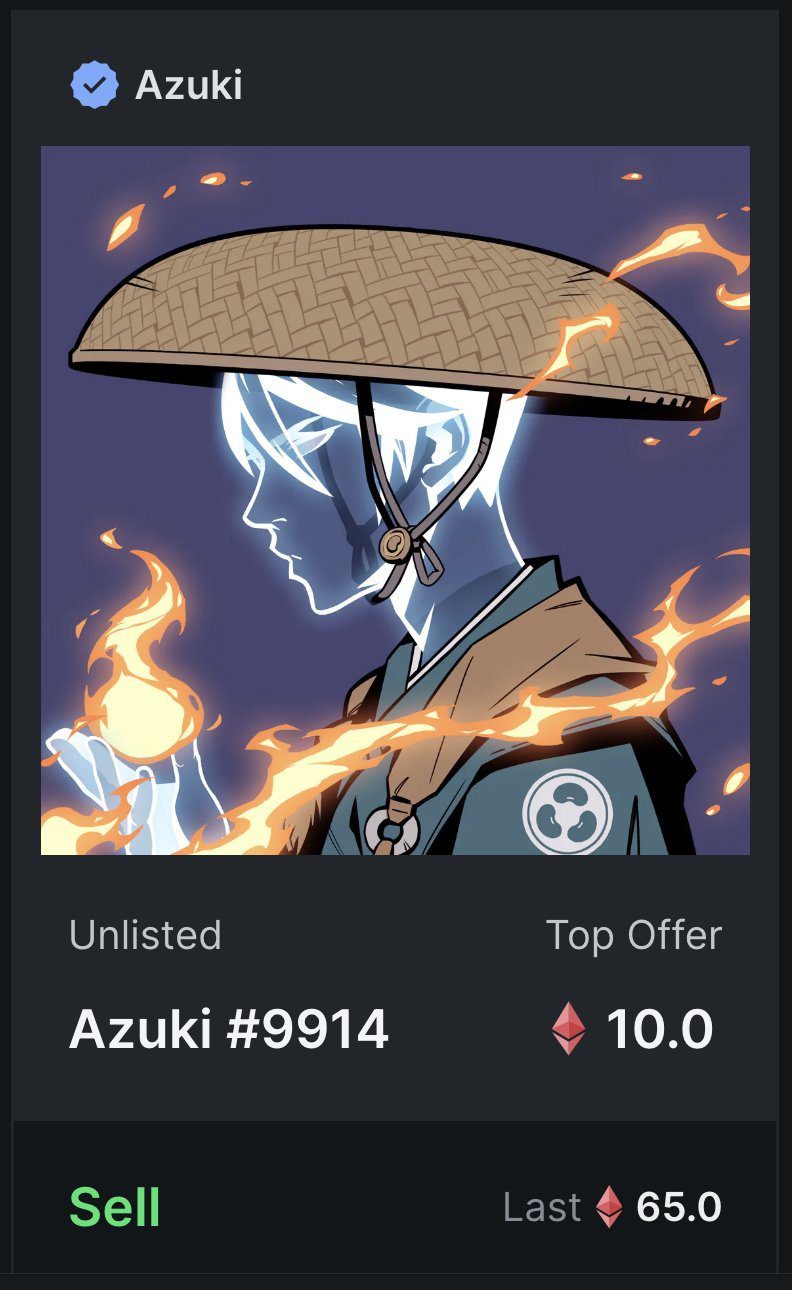Open the Azuki #9914 item title
The height and width of the screenshot is (1290, 792).
(x=228, y=1029)
